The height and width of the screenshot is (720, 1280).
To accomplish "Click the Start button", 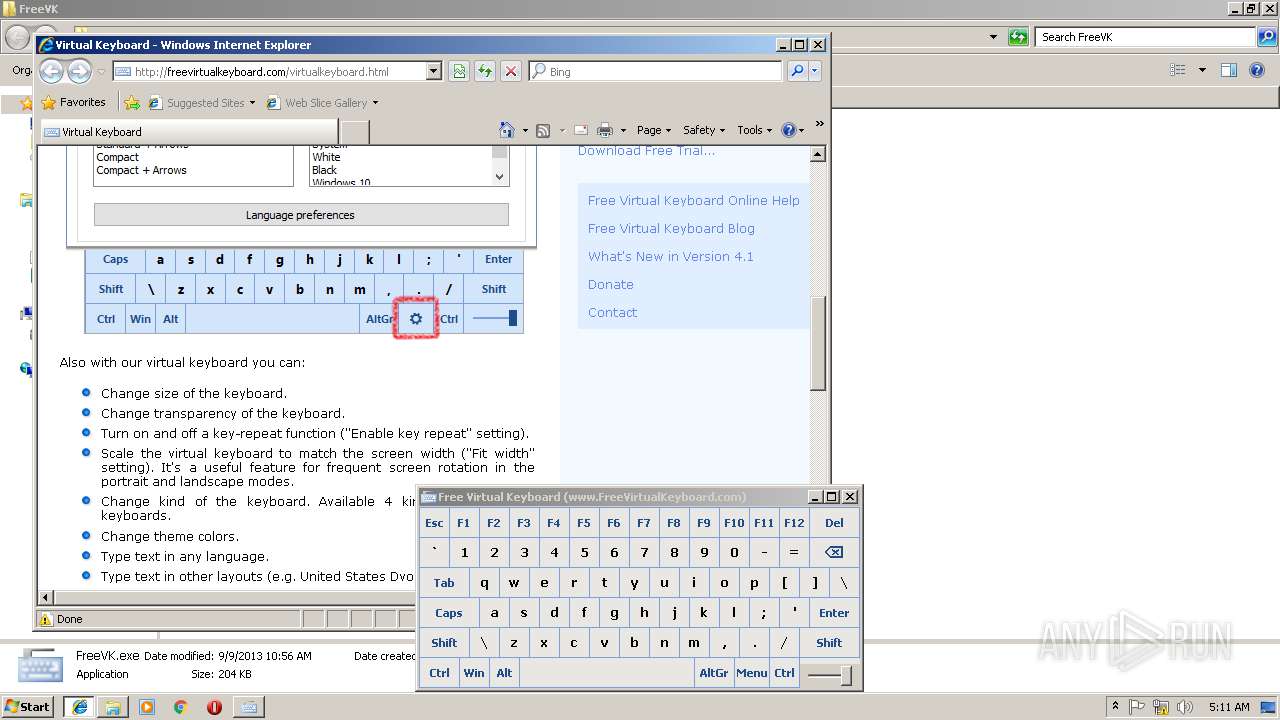I will coord(28,707).
